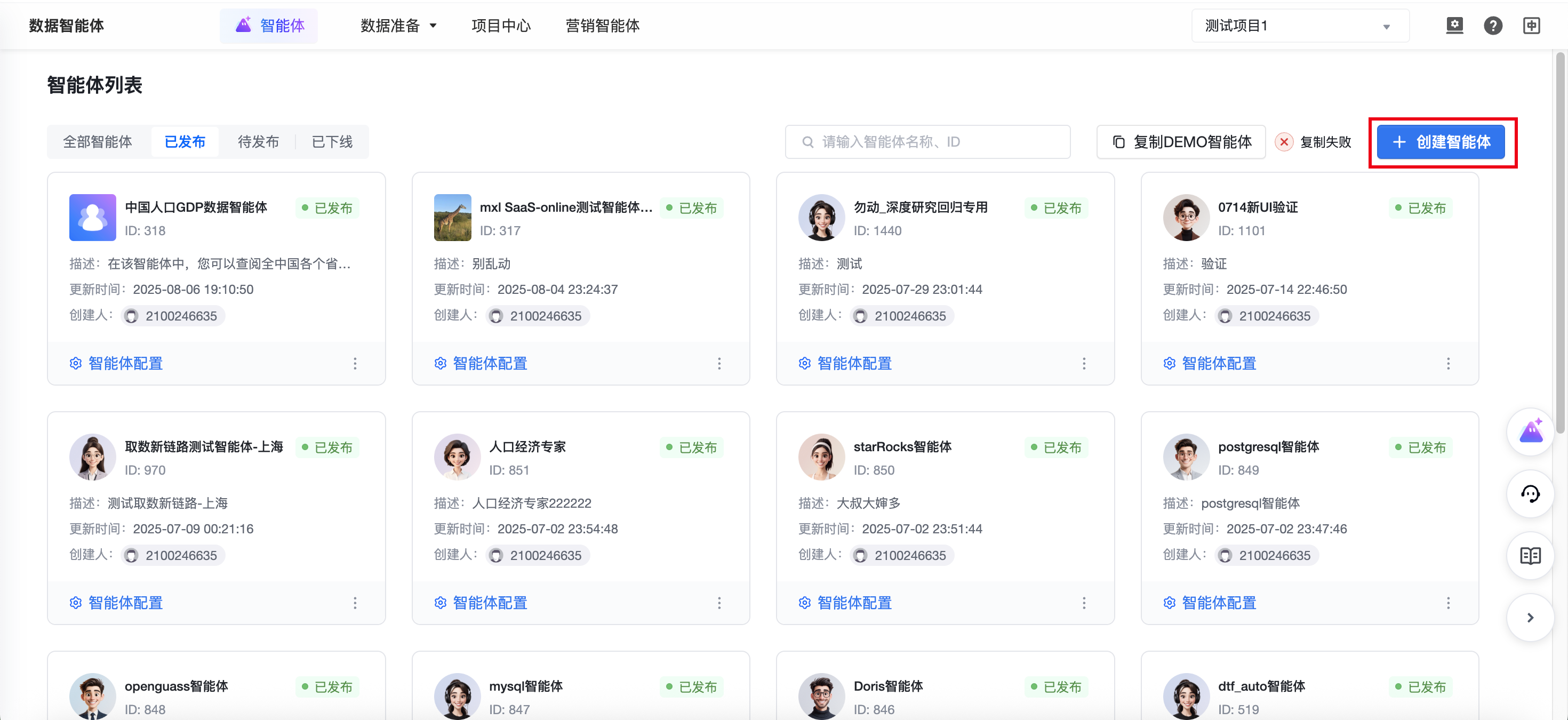1568x720 pixels.
Task: Click the 创建智能体 button
Action: click(x=1441, y=142)
